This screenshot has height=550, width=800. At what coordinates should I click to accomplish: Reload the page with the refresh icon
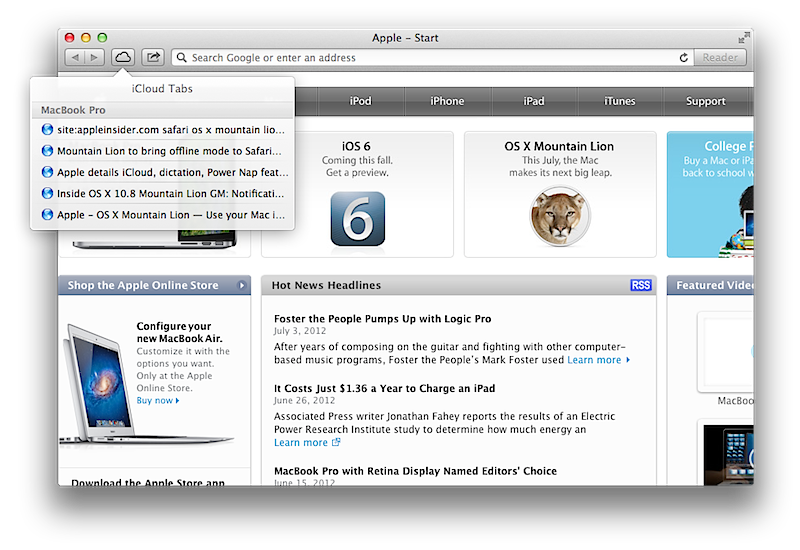(x=684, y=58)
